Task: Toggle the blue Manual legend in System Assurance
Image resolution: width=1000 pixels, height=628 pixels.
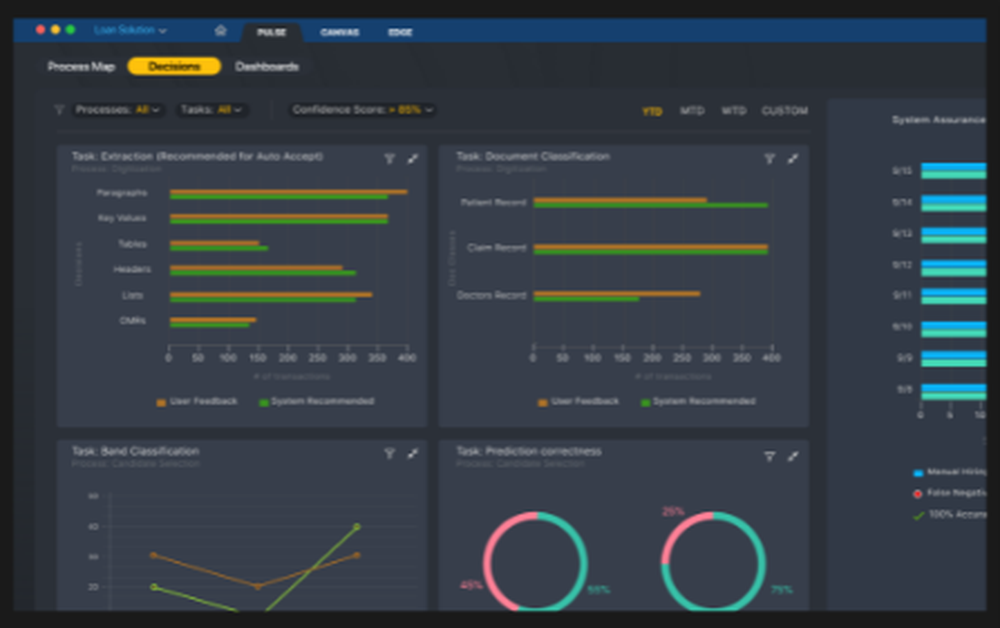Action: pyautogui.click(x=950, y=472)
